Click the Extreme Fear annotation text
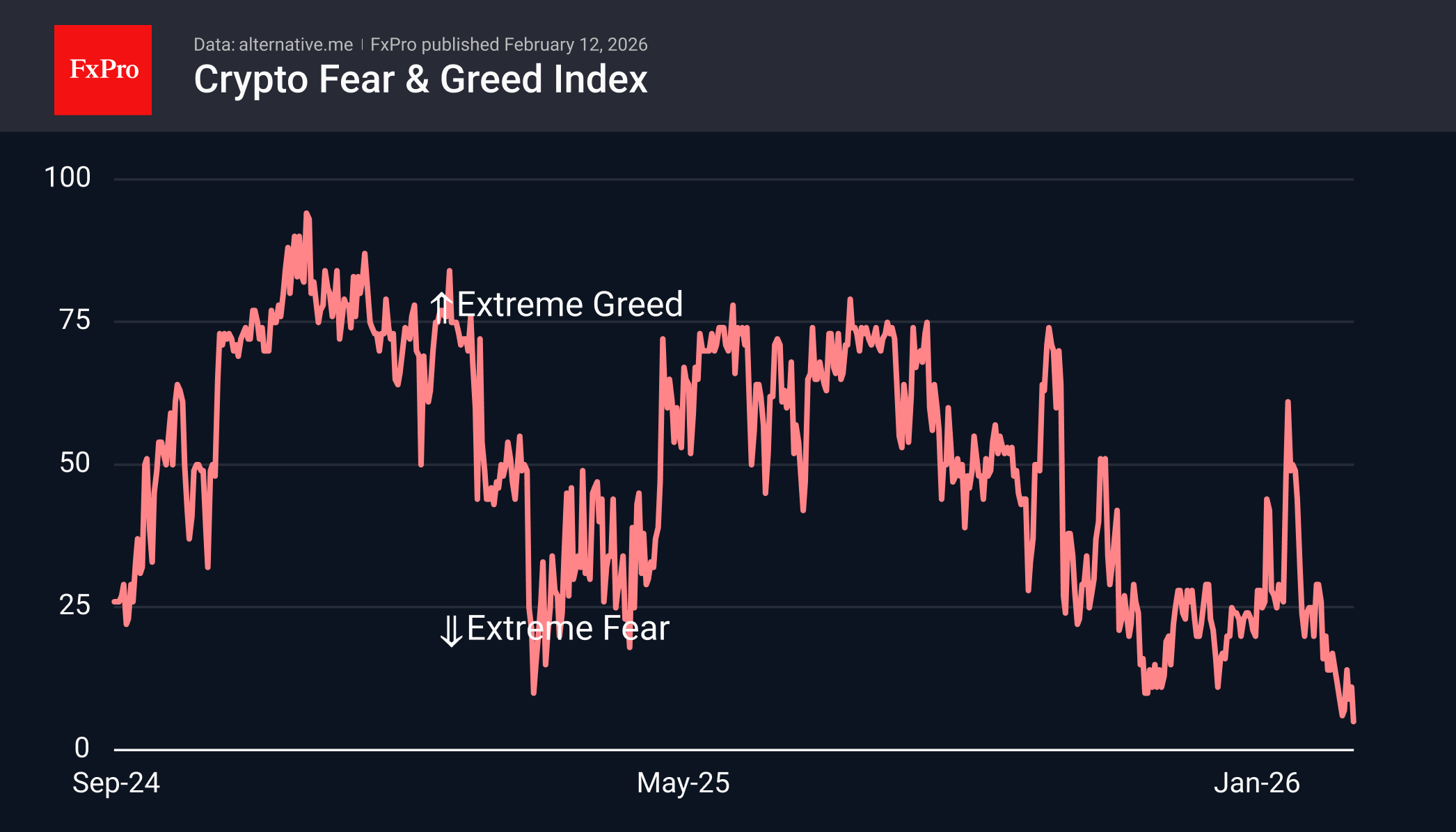 pyautogui.click(x=568, y=629)
